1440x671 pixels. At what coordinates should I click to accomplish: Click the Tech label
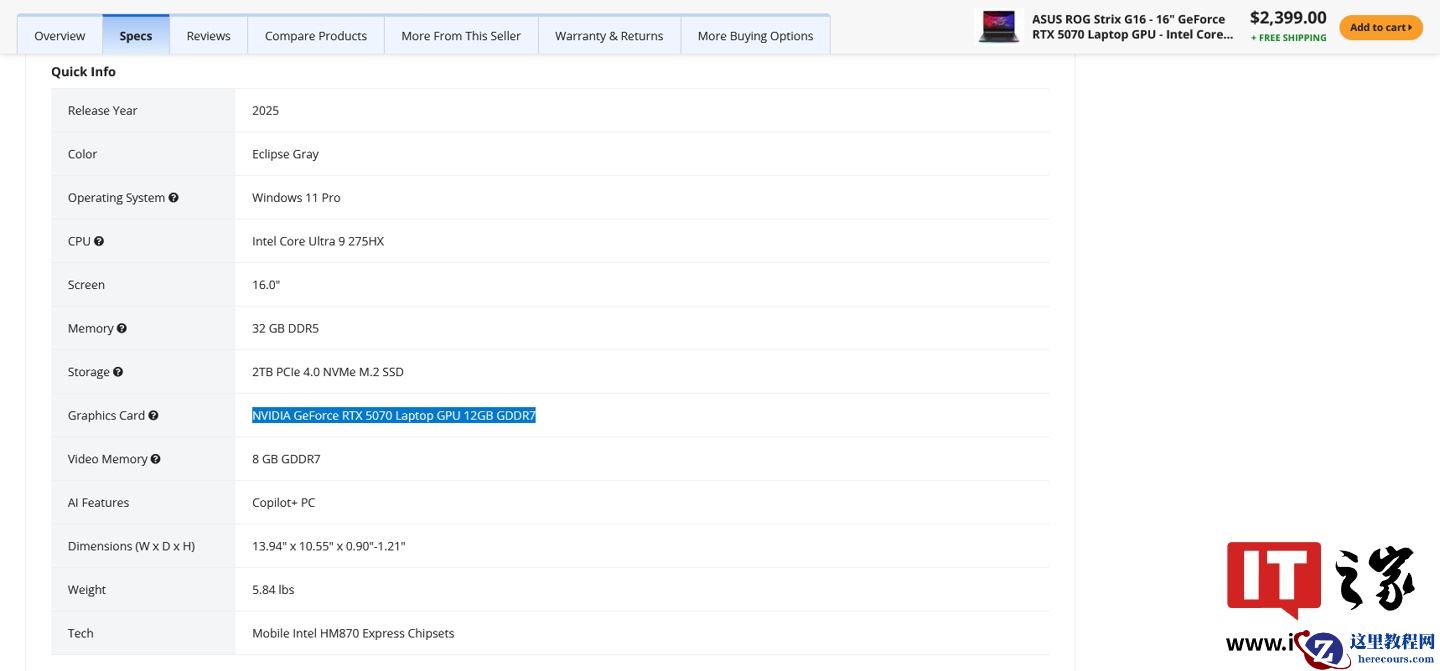tap(81, 633)
